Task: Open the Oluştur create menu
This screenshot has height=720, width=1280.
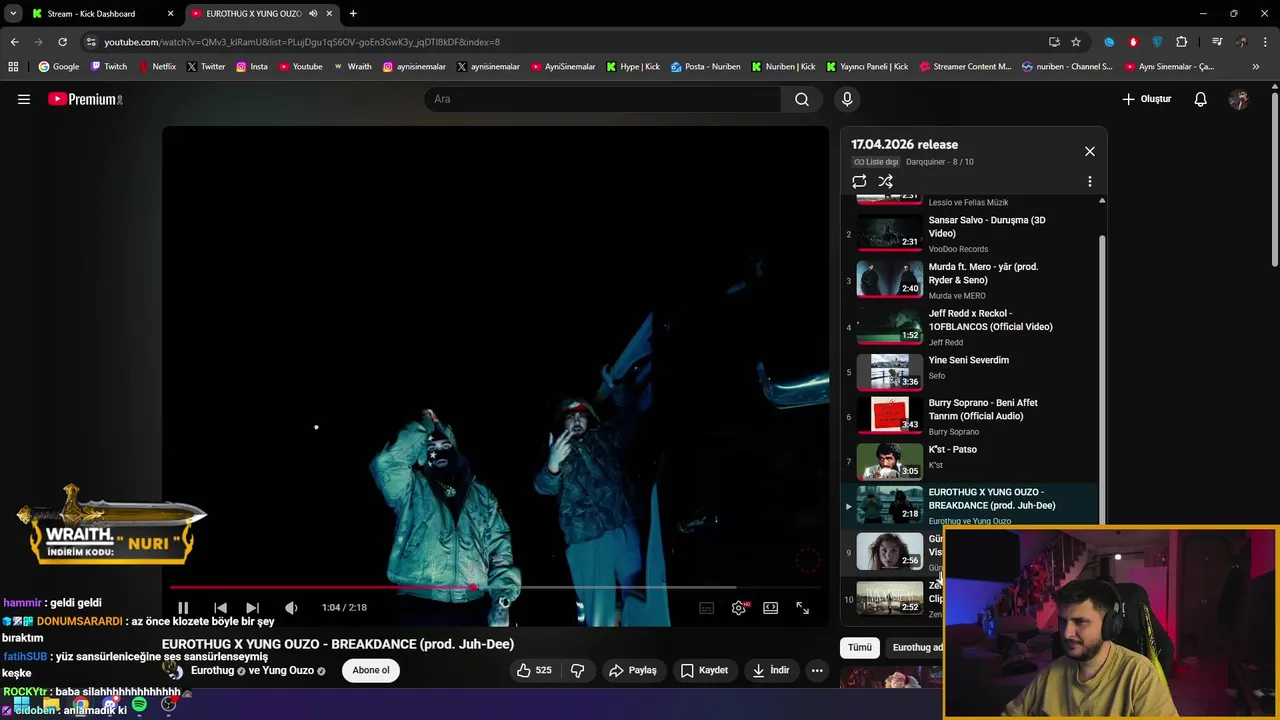Action: pos(1147,99)
